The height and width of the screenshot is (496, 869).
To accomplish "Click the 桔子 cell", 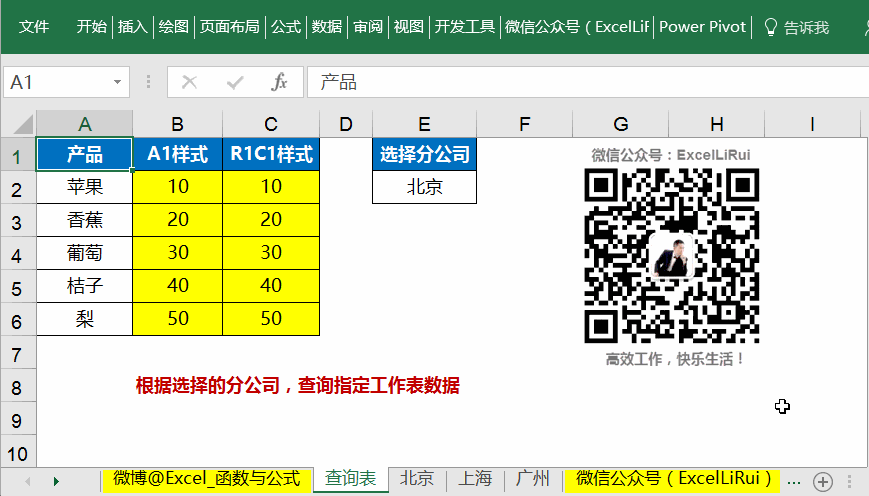I will click(84, 286).
